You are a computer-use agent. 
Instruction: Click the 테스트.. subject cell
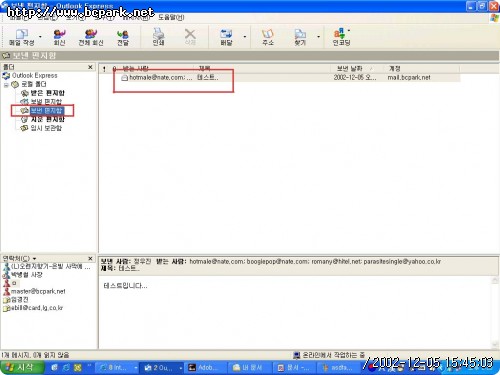(208, 78)
